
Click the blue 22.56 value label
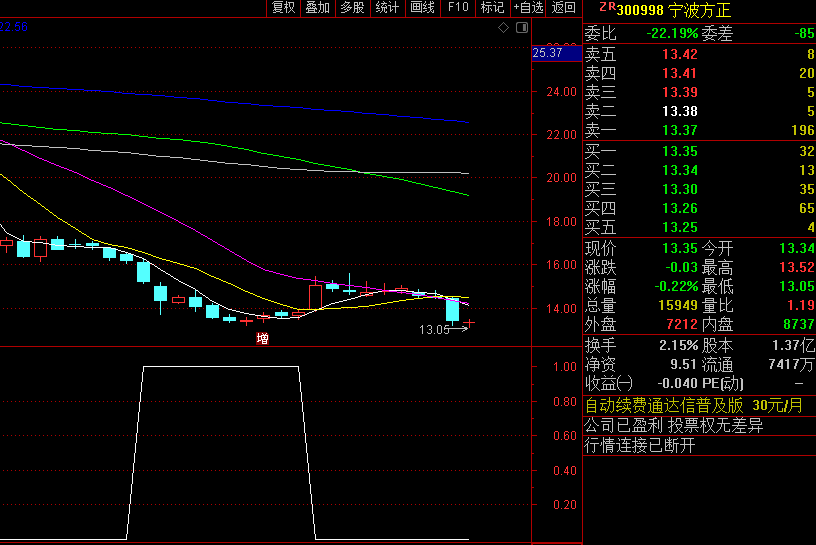[x=14, y=27]
